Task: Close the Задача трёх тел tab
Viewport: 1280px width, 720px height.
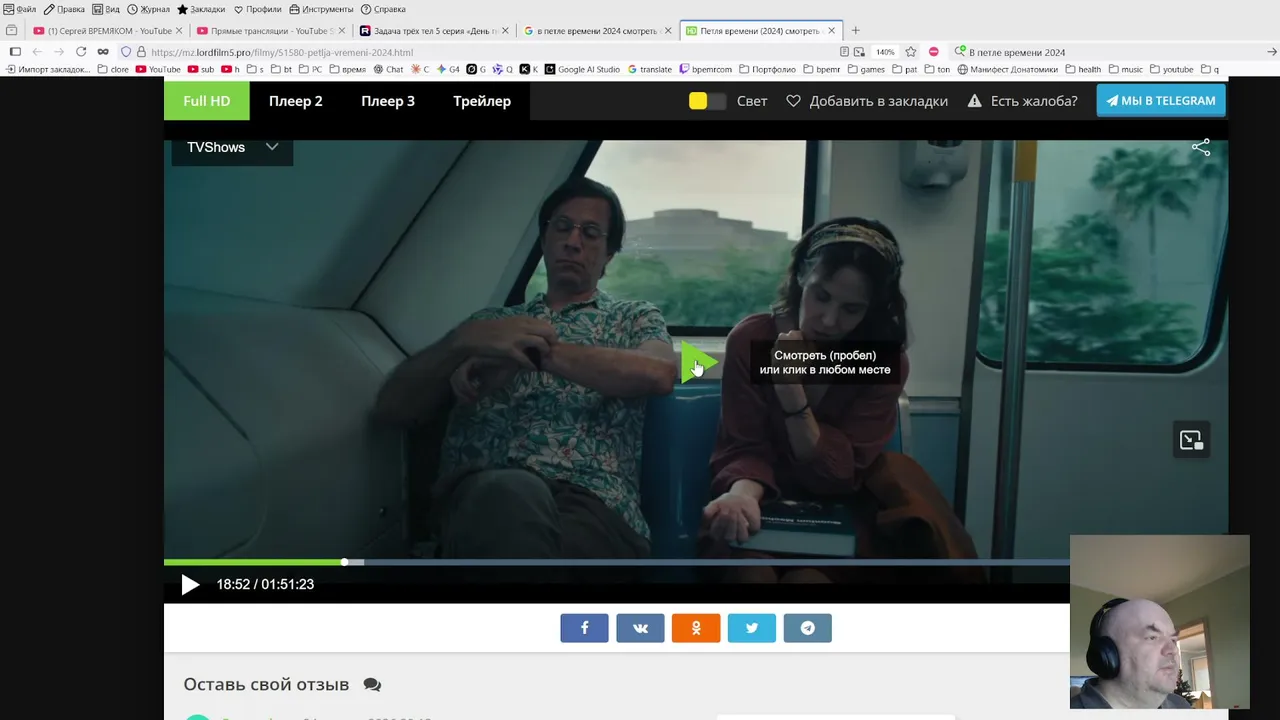Action: 505,31
